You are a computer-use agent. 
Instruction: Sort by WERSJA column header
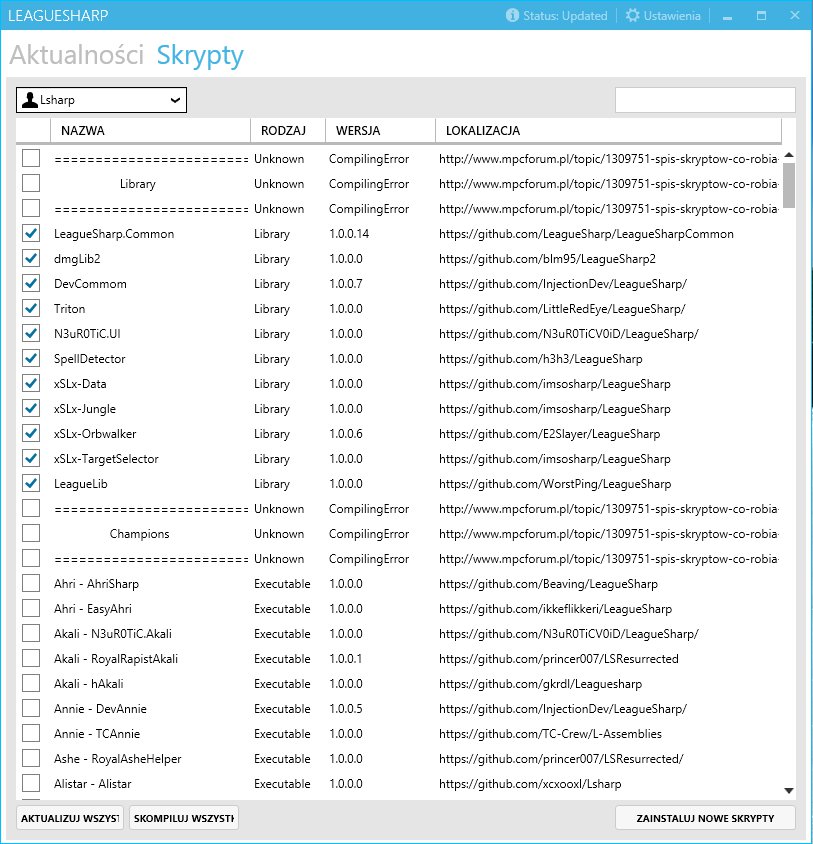380,130
